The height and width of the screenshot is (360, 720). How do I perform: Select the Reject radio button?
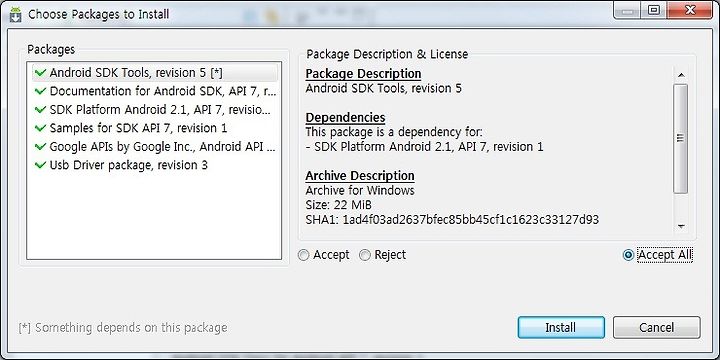point(365,255)
